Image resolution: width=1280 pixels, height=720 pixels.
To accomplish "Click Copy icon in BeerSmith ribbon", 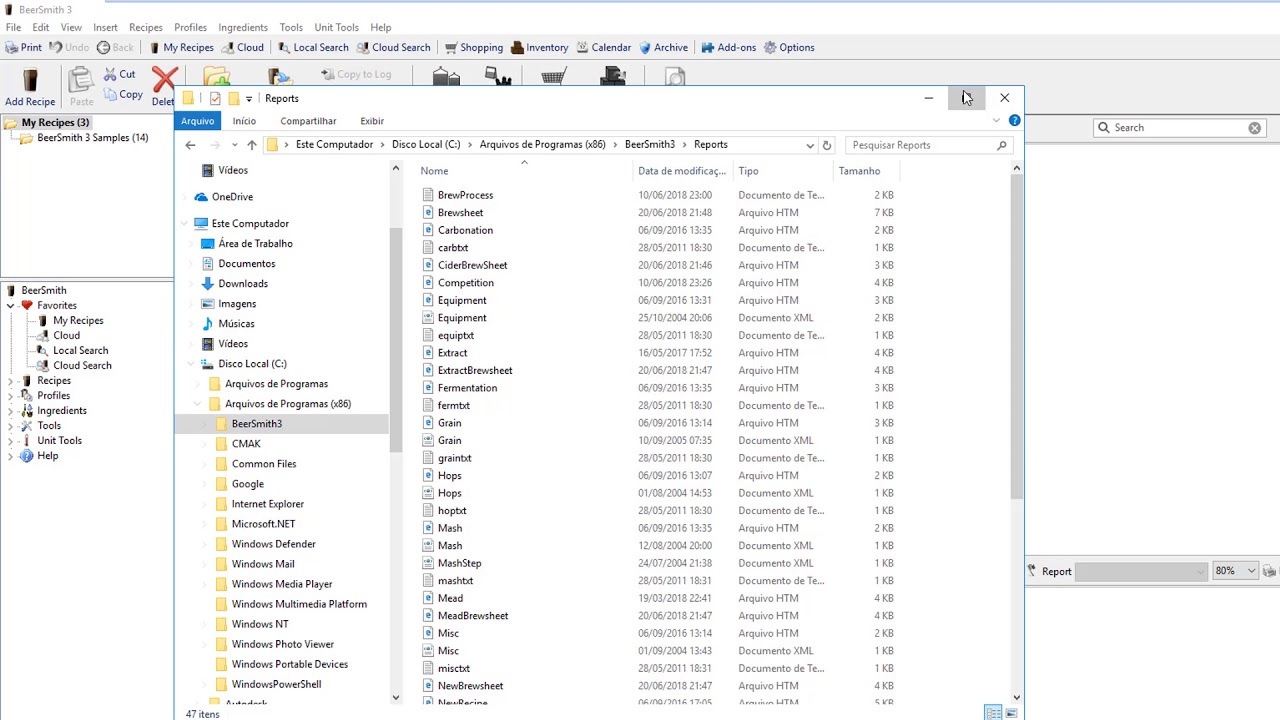I will (x=111, y=95).
